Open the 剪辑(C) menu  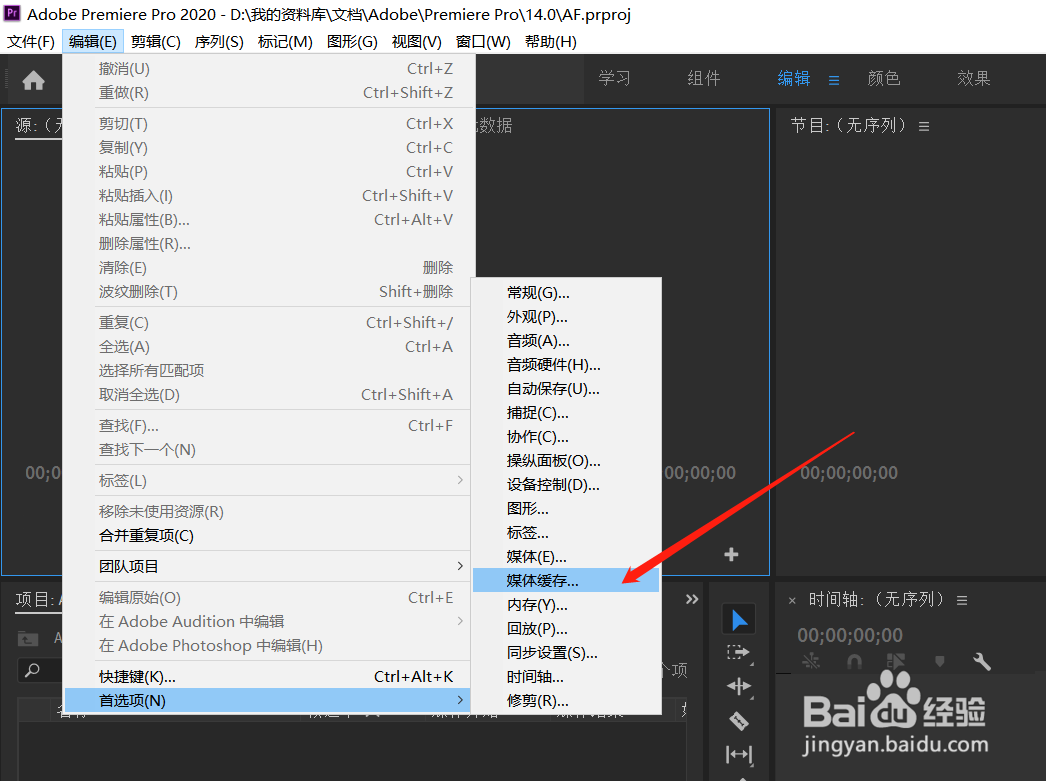coord(155,41)
